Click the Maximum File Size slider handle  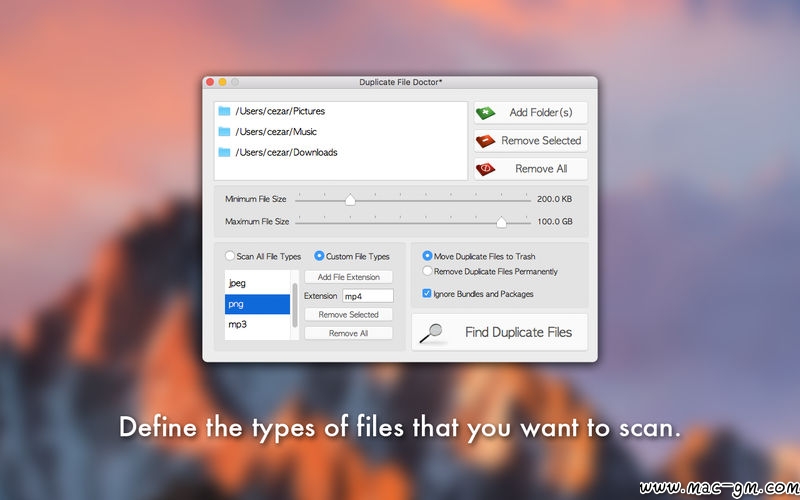(x=502, y=221)
